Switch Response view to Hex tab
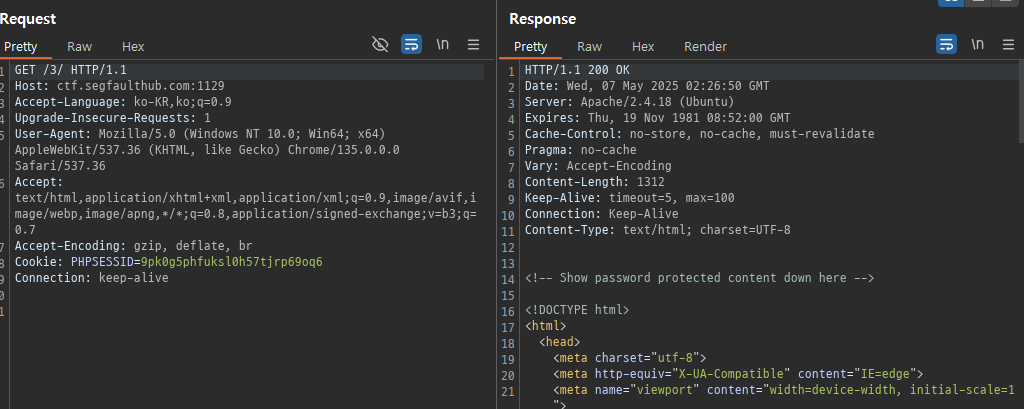The image size is (1024, 409). (643, 46)
